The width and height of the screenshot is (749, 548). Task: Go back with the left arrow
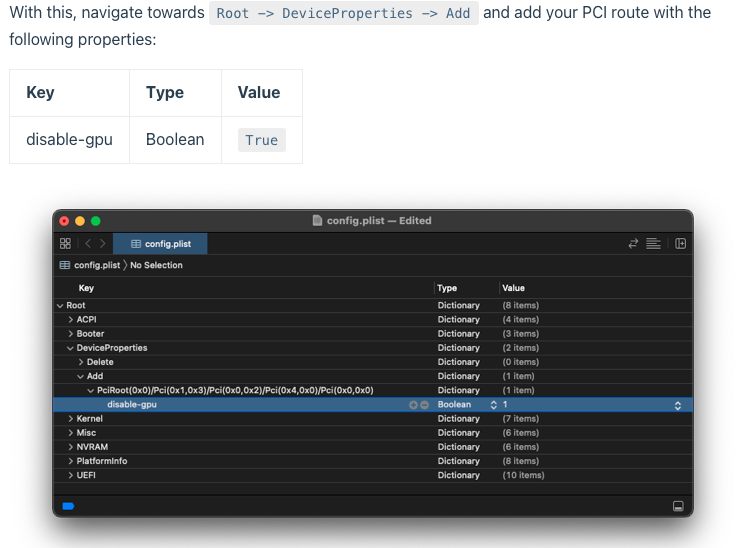pos(88,244)
